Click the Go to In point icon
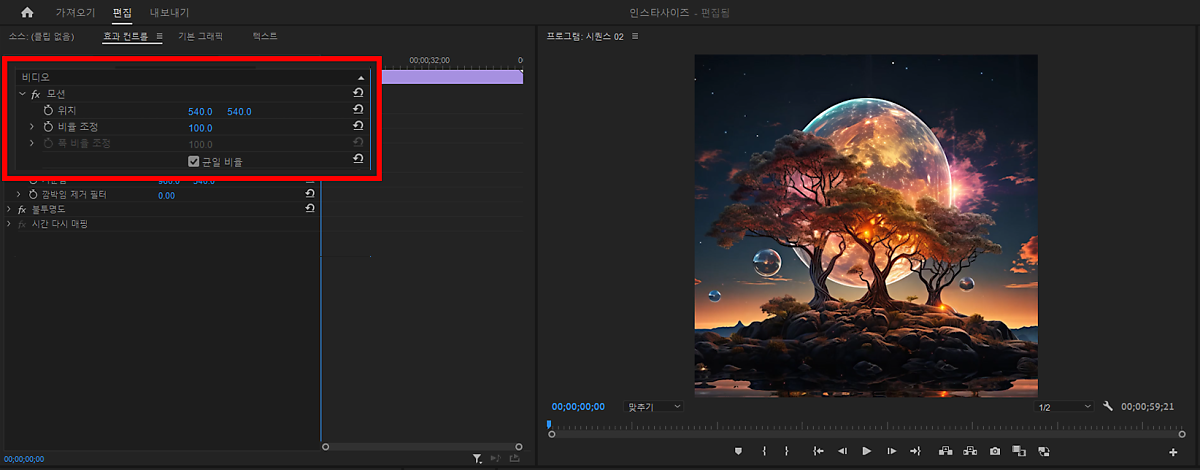The image size is (1200, 470). [818, 451]
